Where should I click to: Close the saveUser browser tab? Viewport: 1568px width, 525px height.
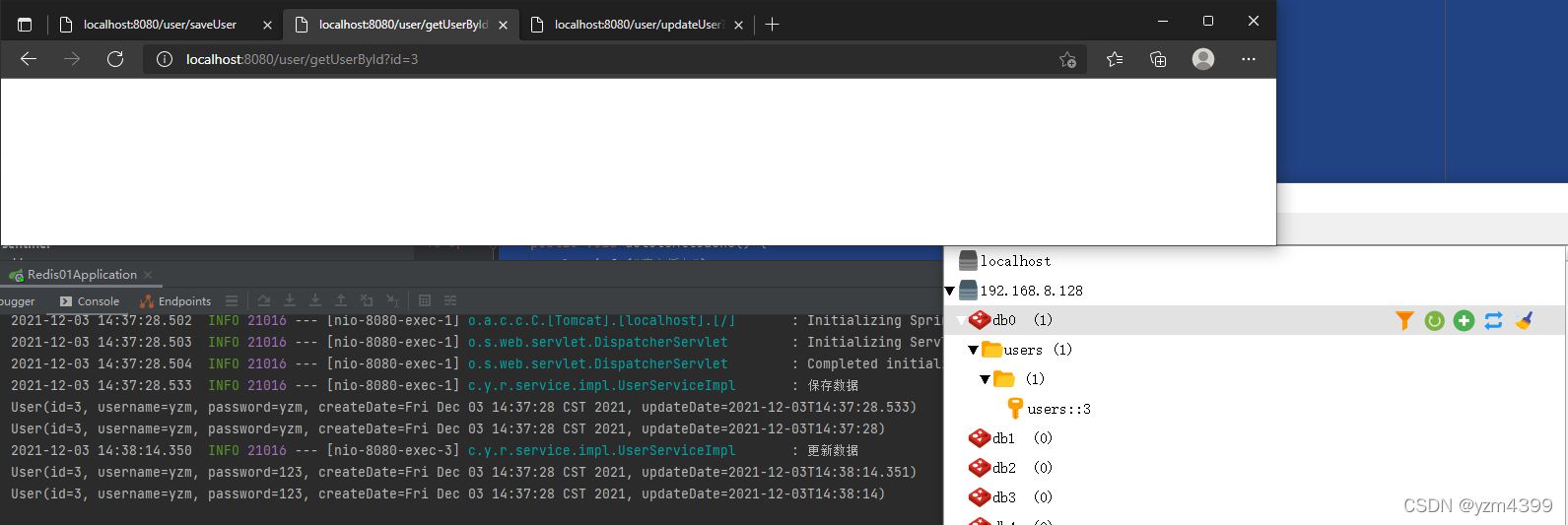pyautogui.click(x=267, y=26)
